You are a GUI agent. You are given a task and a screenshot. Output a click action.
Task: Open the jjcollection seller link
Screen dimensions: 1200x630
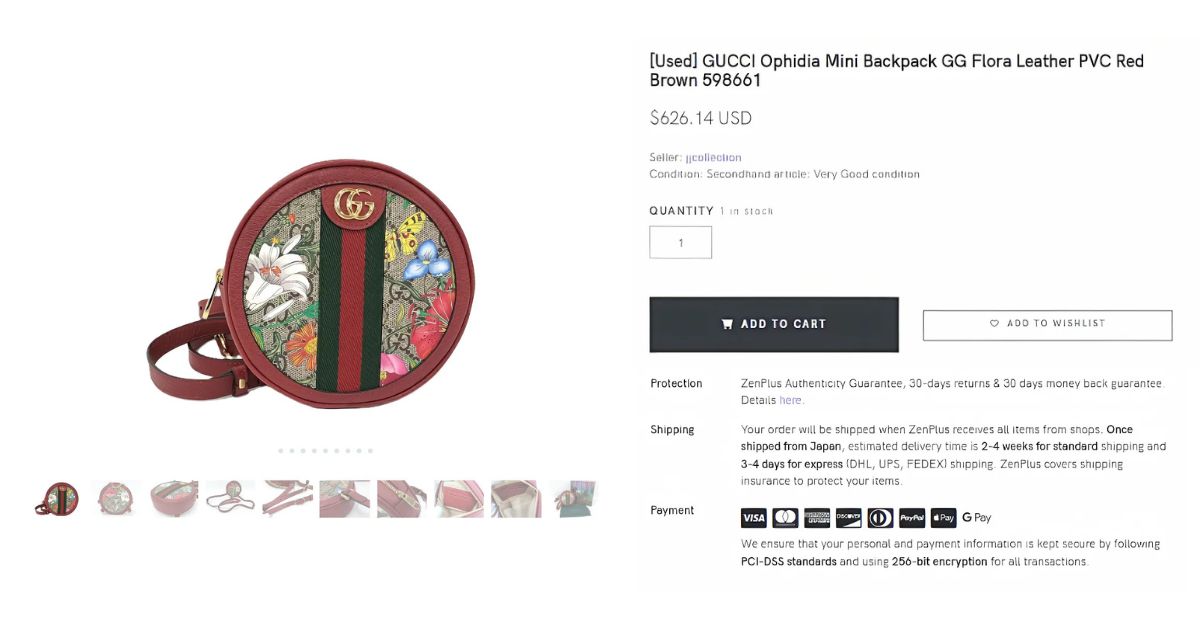click(713, 157)
